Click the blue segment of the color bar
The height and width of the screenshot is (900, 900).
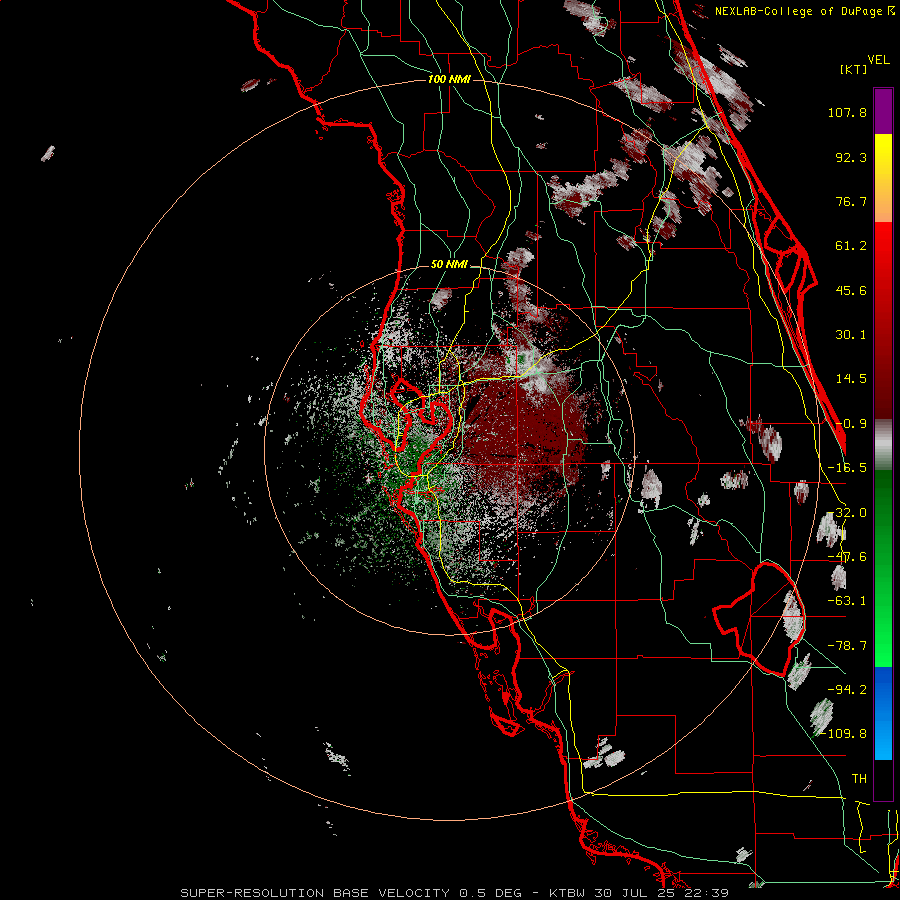pyautogui.click(x=883, y=713)
